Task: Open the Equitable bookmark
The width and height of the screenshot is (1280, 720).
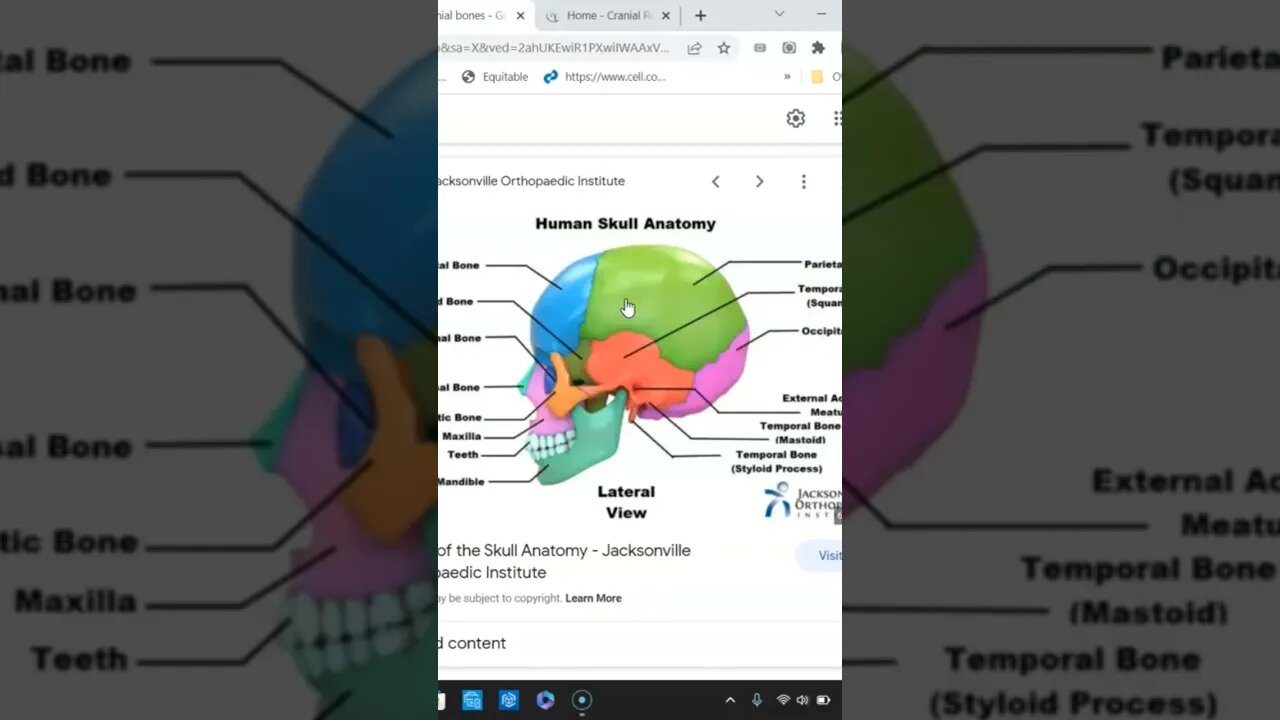Action: pos(495,77)
